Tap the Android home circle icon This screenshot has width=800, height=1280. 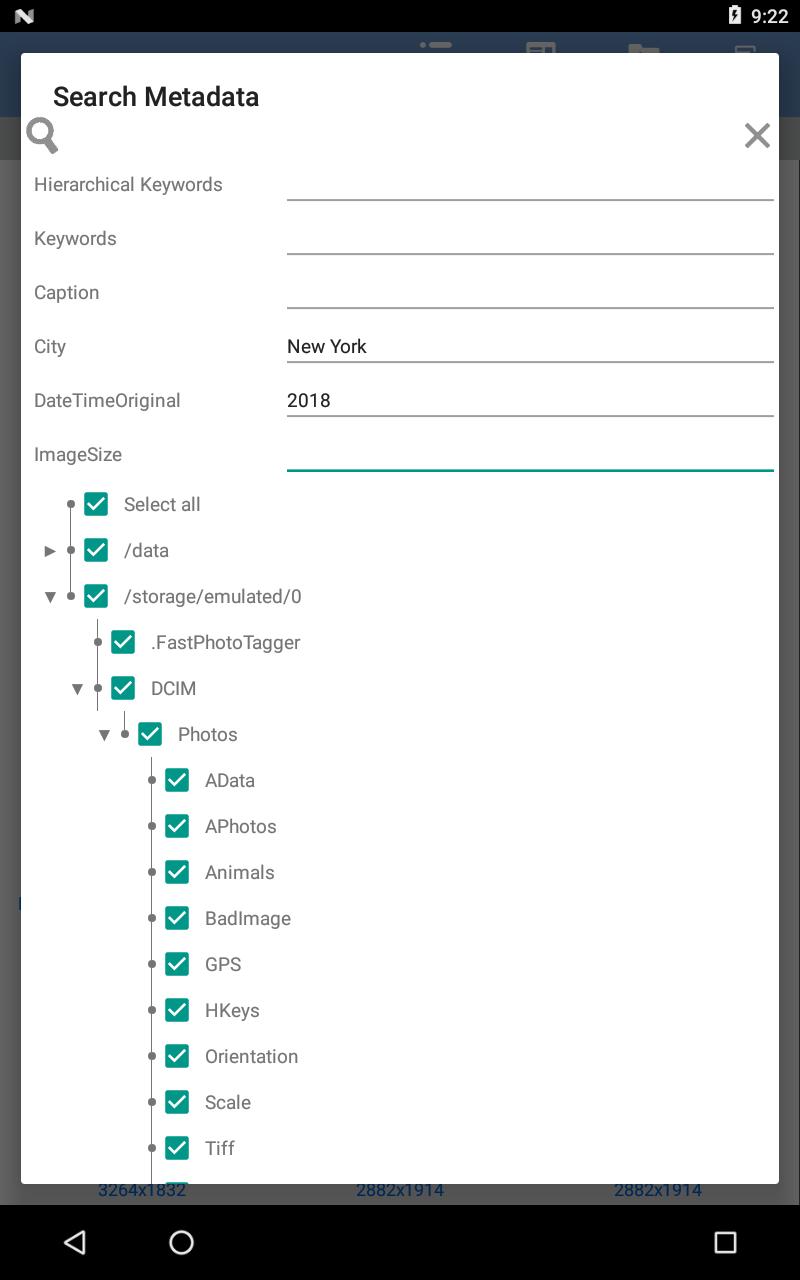181,1242
